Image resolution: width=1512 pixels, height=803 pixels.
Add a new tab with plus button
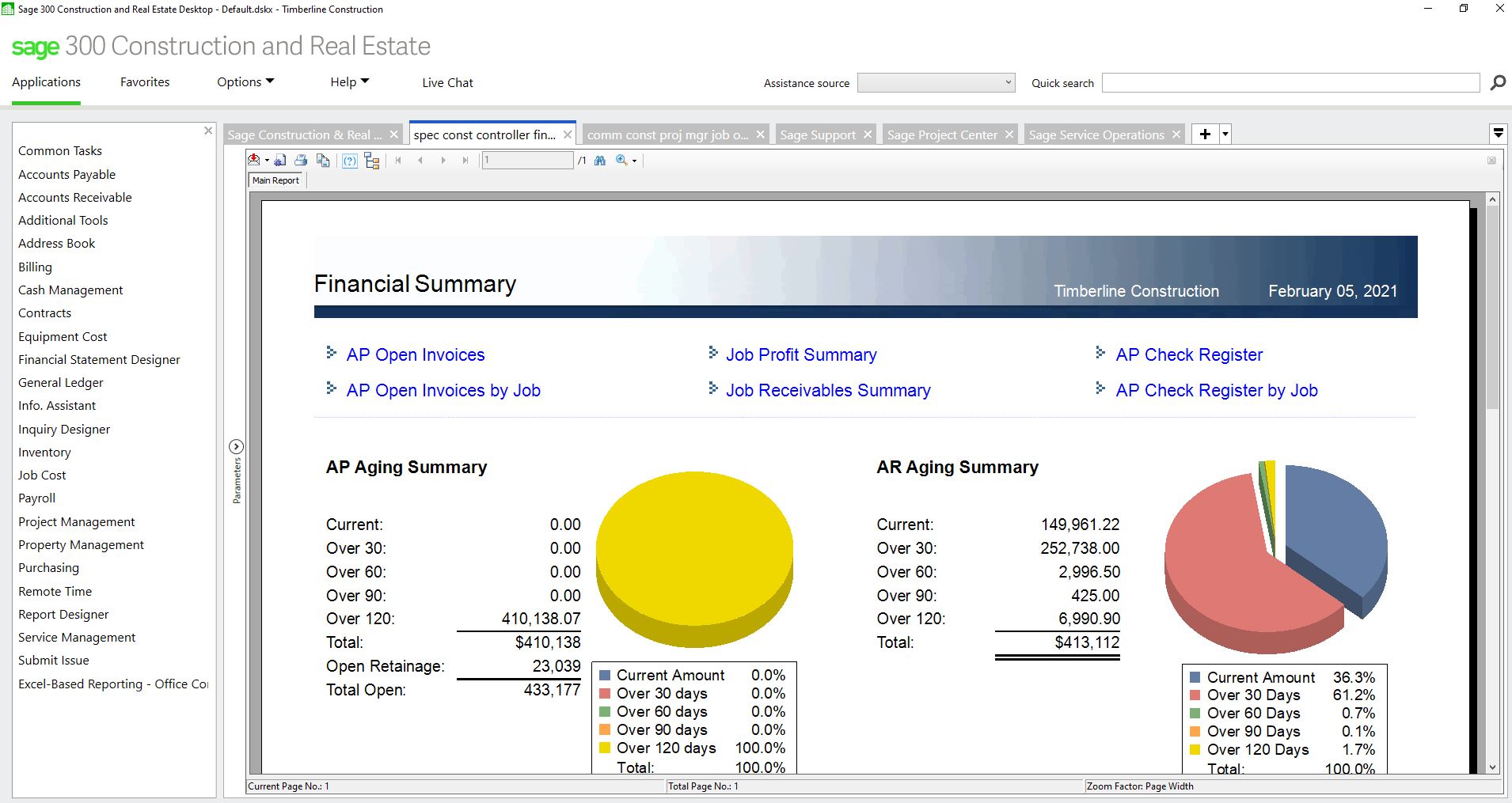pyautogui.click(x=1205, y=134)
